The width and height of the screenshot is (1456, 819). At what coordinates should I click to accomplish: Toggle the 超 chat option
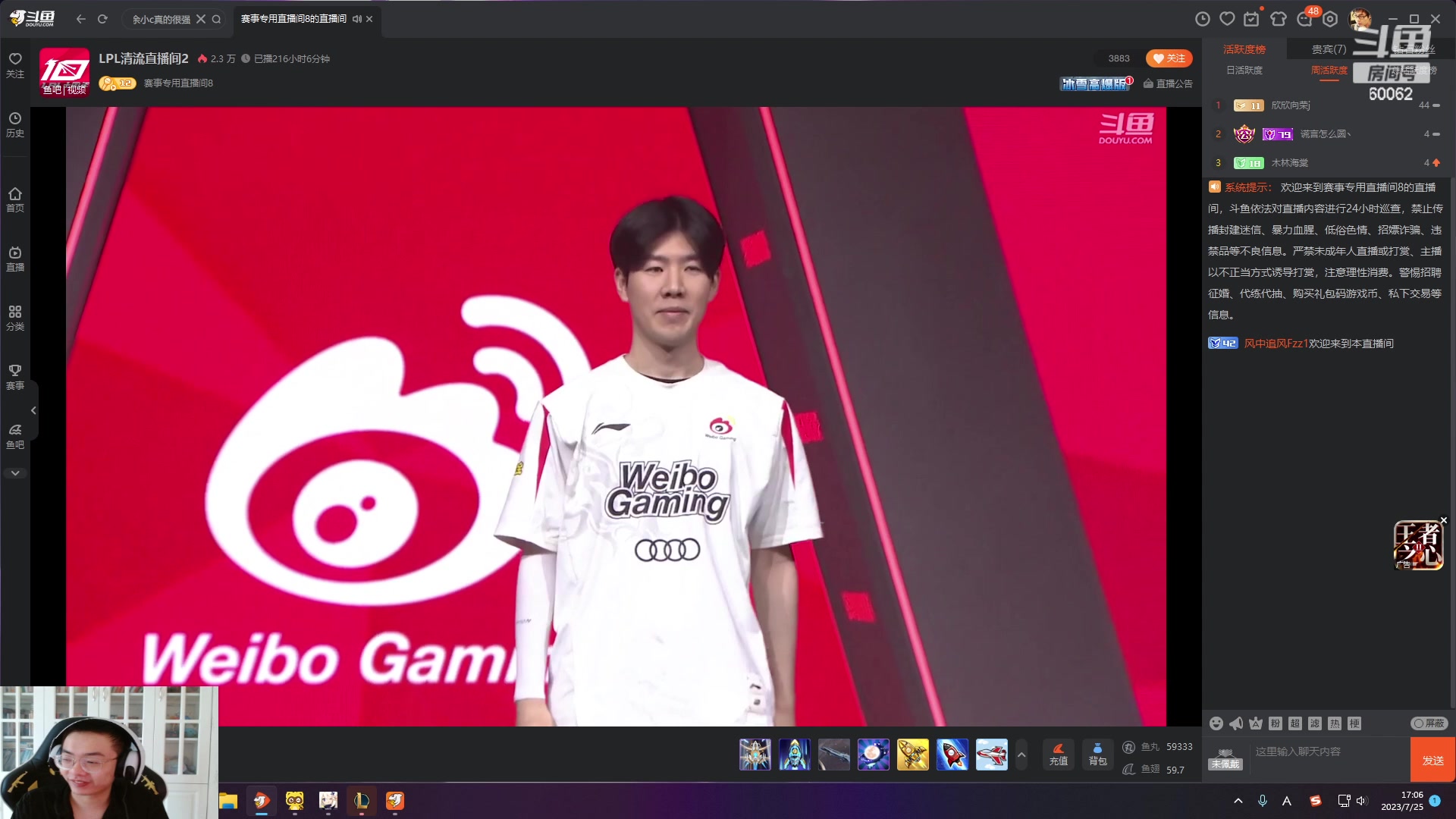click(x=1295, y=723)
